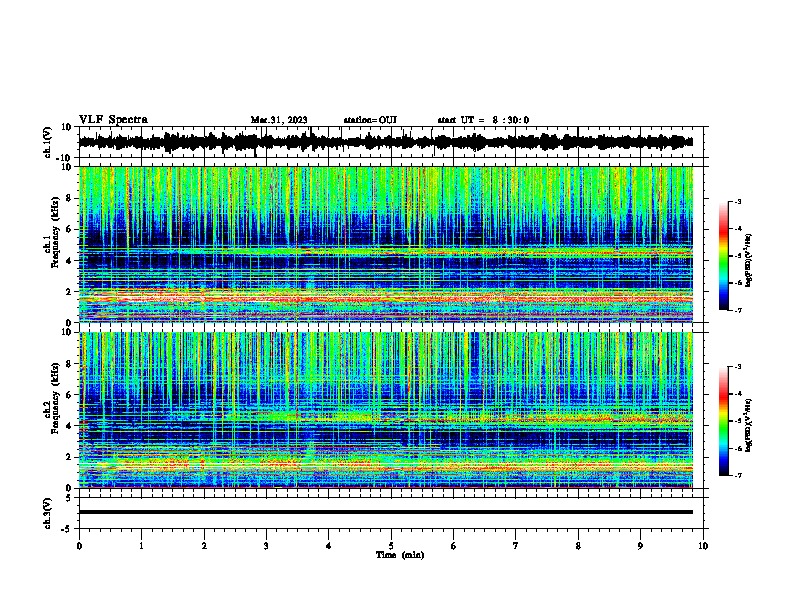The height and width of the screenshot is (612, 792).
Task: Click time axis tick label "2"
Action: pos(204,546)
